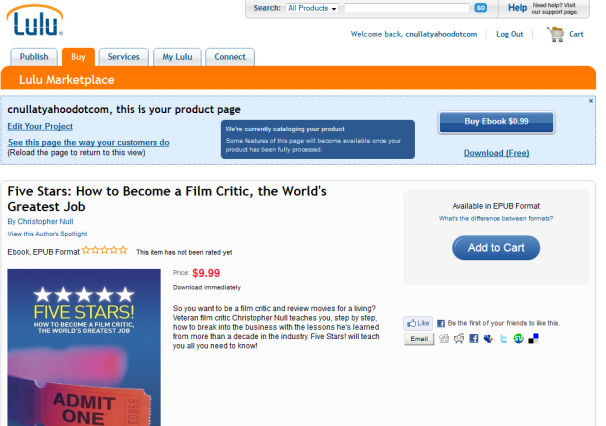Share on StumbleUpon icon
The image size is (606, 426).
(x=518, y=339)
